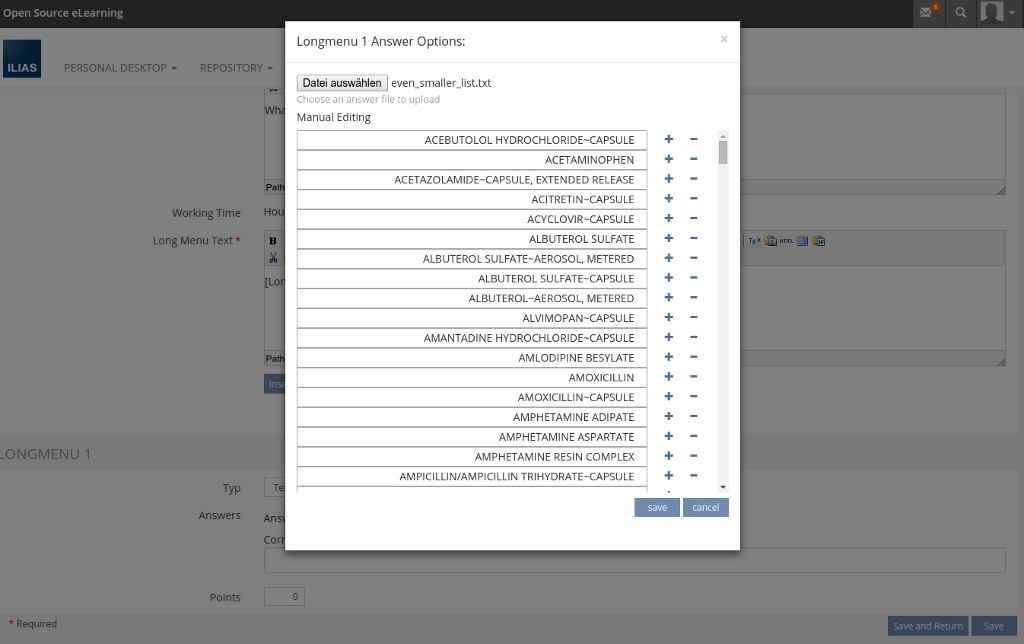Click the search magnifier icon
1024x644 pixels.
pyautogui.click(x=961, y=13)
